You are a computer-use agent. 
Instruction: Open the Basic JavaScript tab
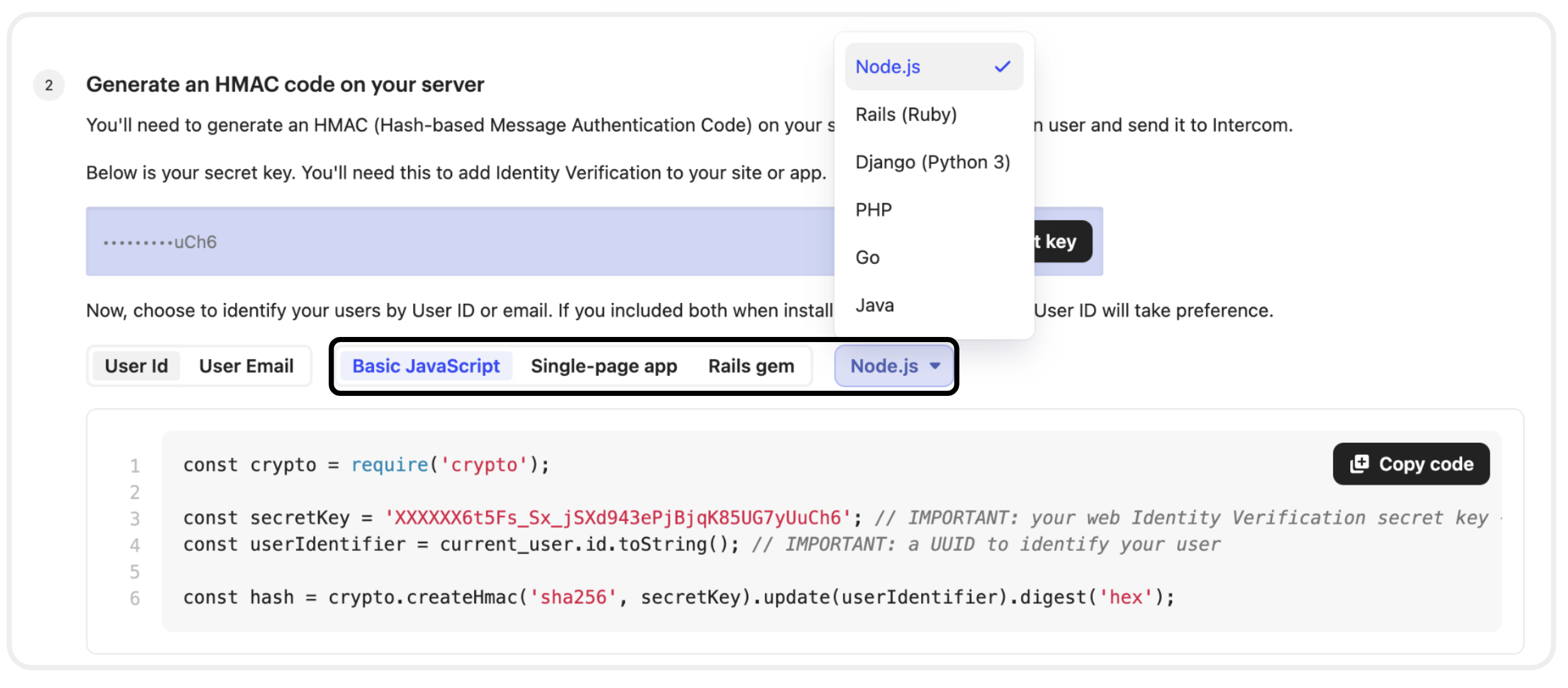425,366
